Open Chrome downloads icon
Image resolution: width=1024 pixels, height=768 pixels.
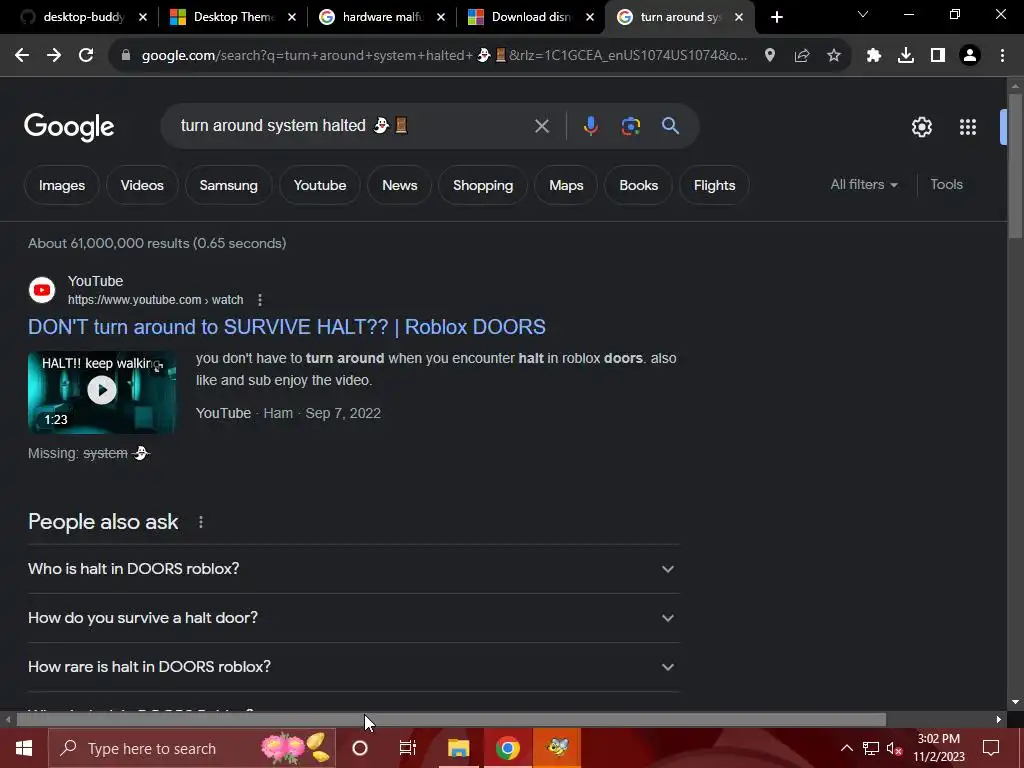point(906,56)
